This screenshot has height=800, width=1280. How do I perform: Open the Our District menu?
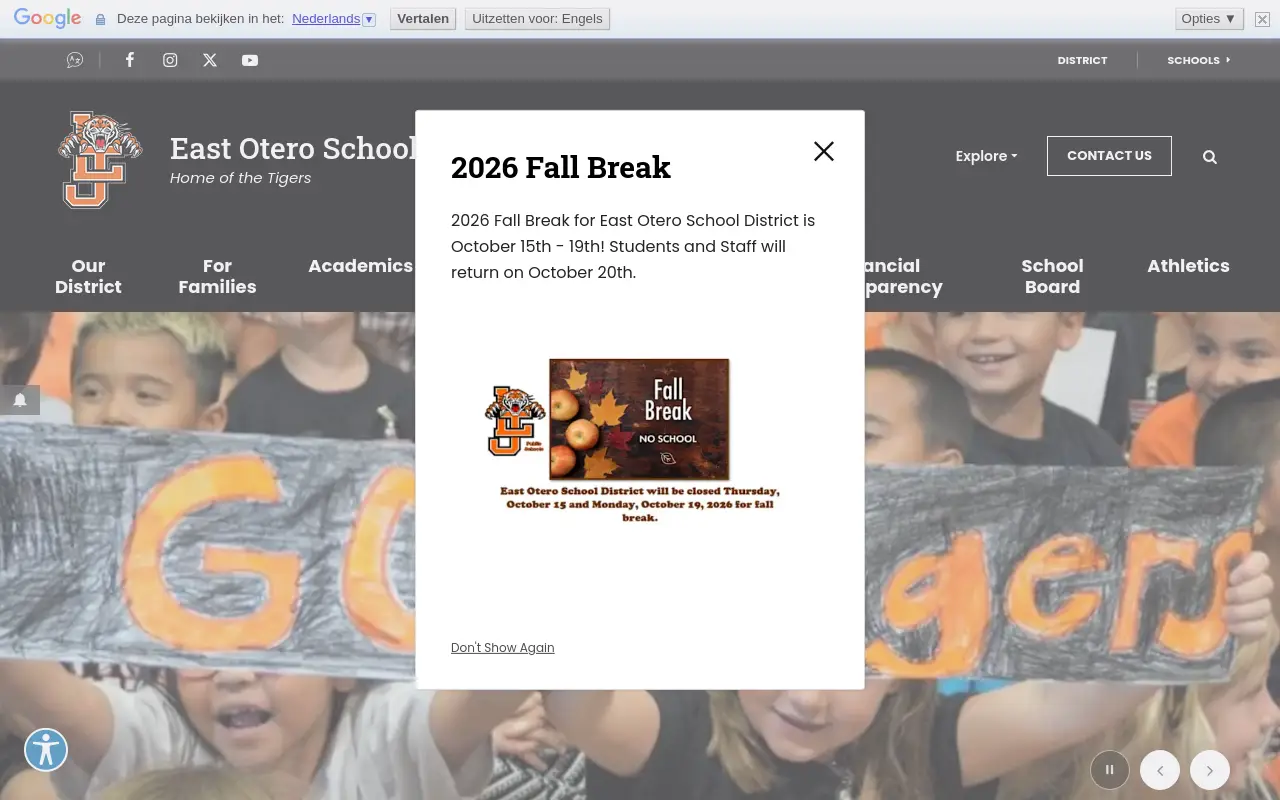pos(88,276)
